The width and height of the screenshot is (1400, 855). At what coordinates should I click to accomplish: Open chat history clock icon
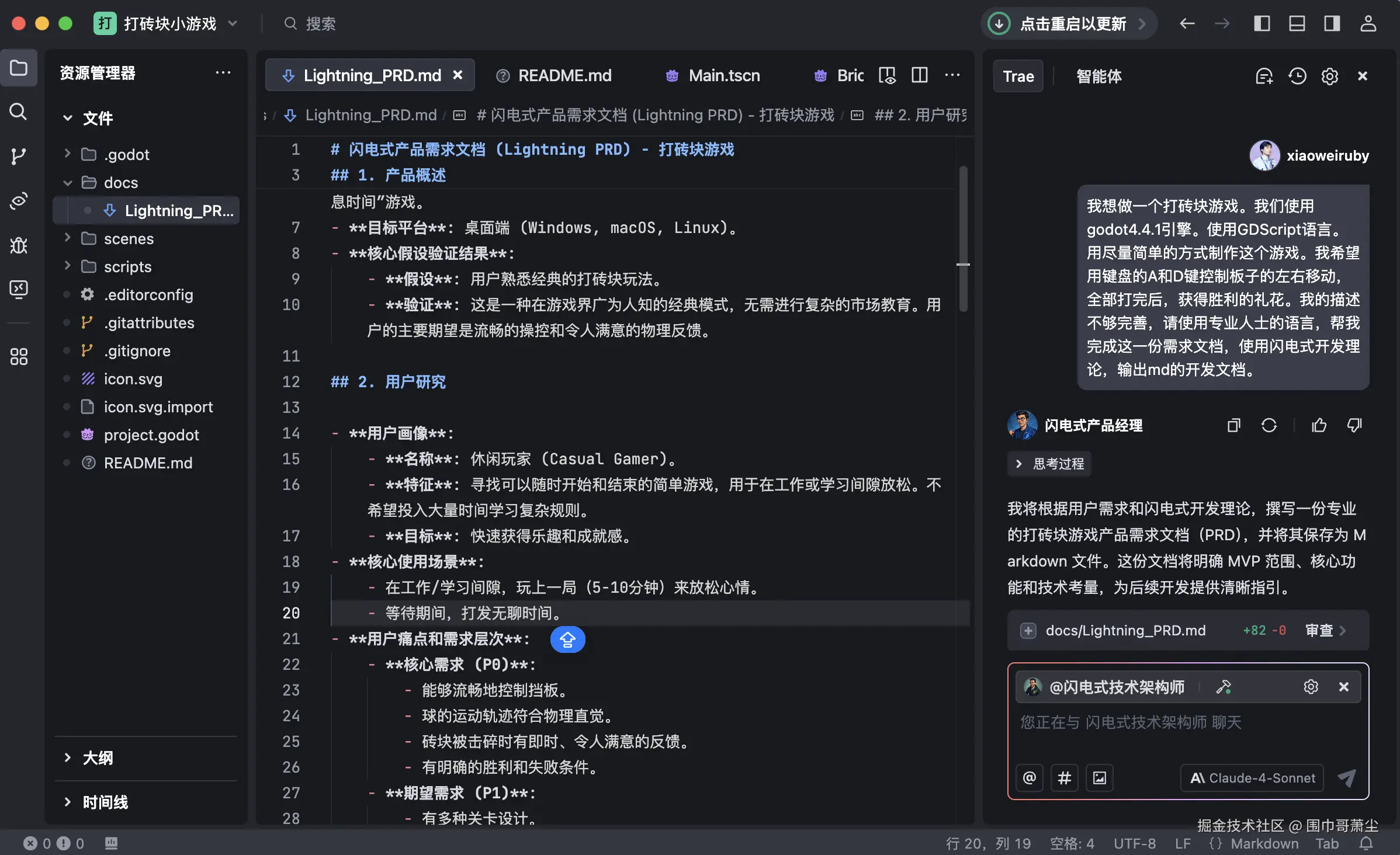1297,76
